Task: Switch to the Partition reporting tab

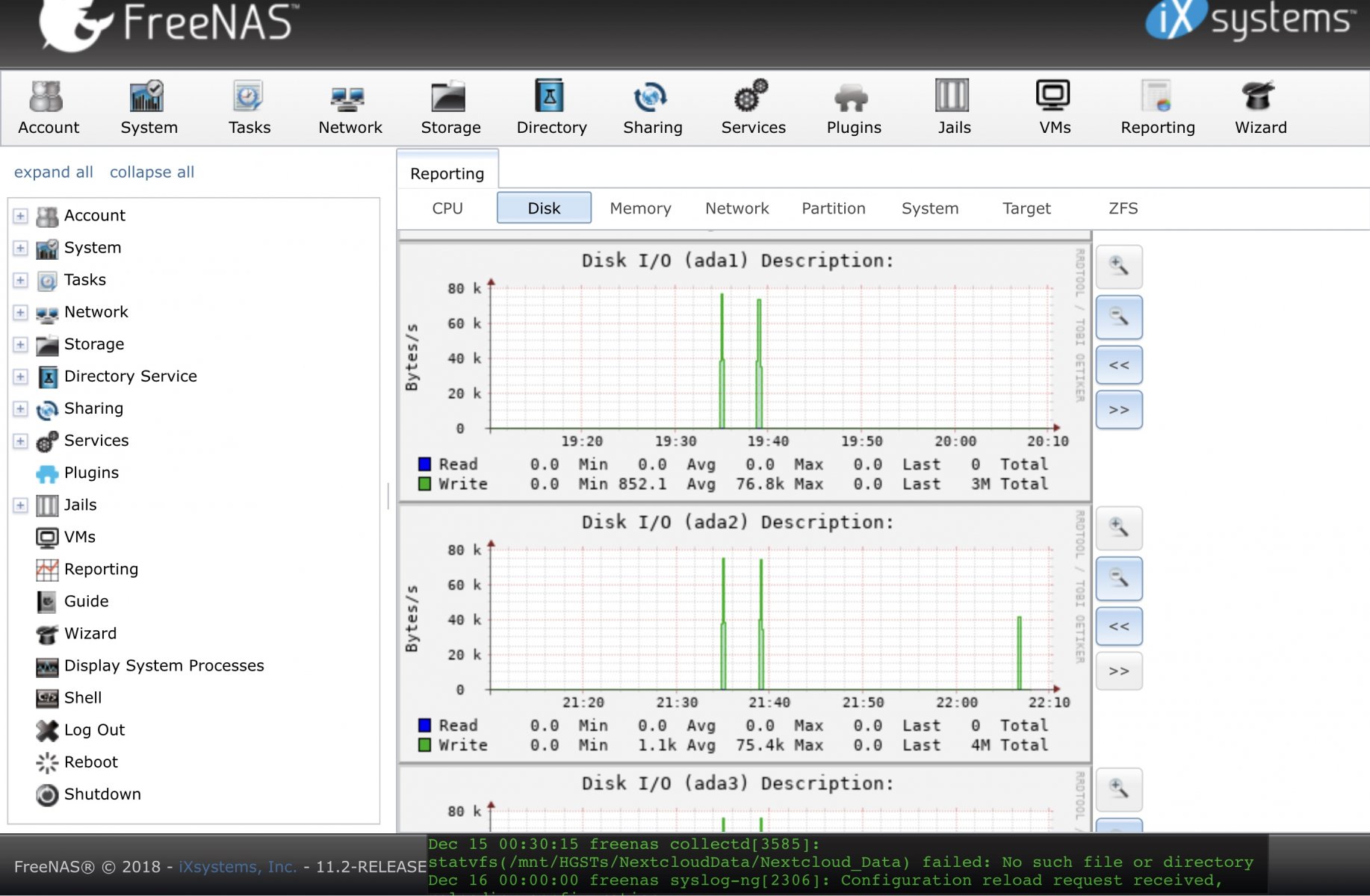Action: 833,208
